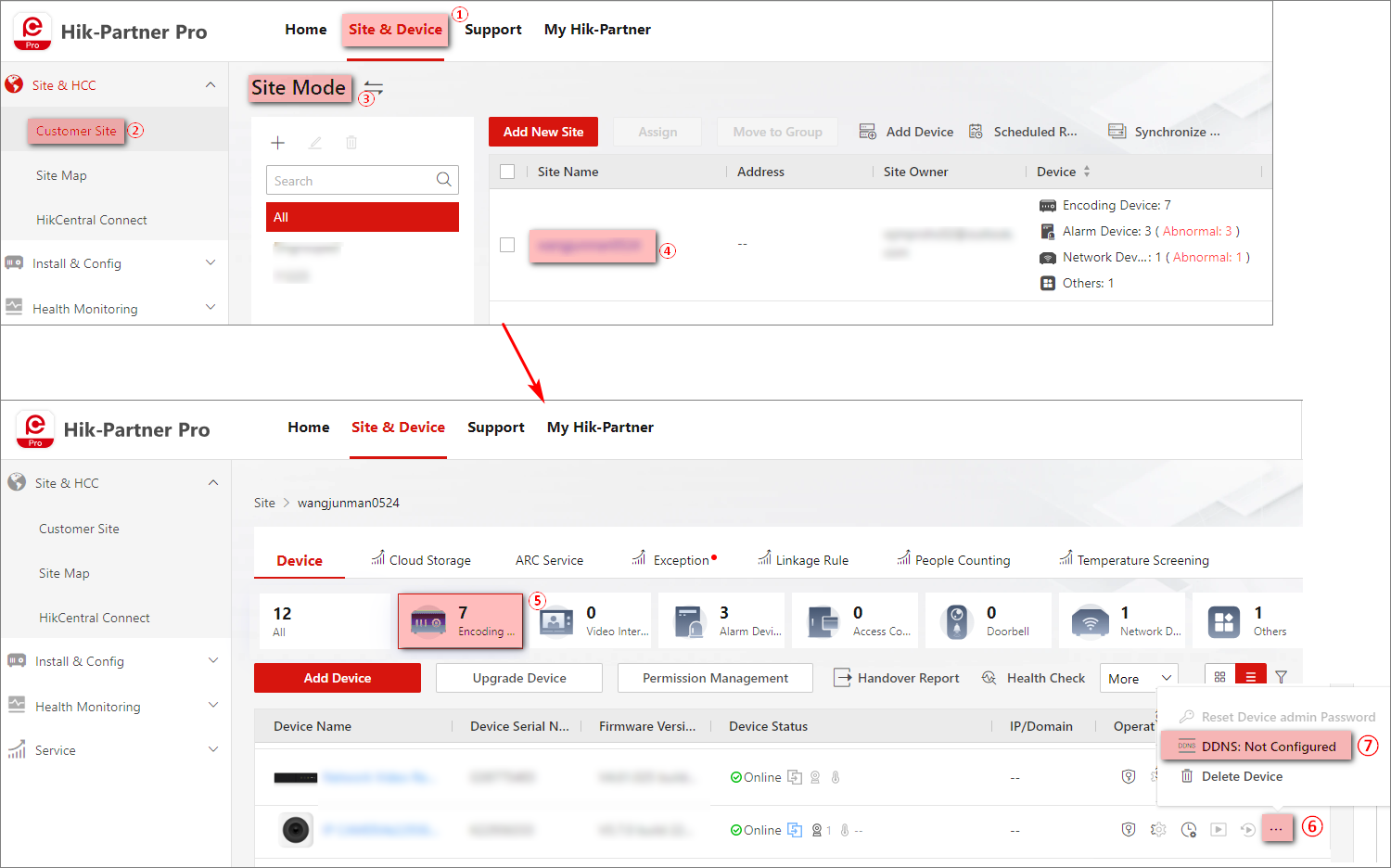Click the Add New Site button
Image resolution: width=1391 pixels, height=868 pixels.
coord(543,132)
